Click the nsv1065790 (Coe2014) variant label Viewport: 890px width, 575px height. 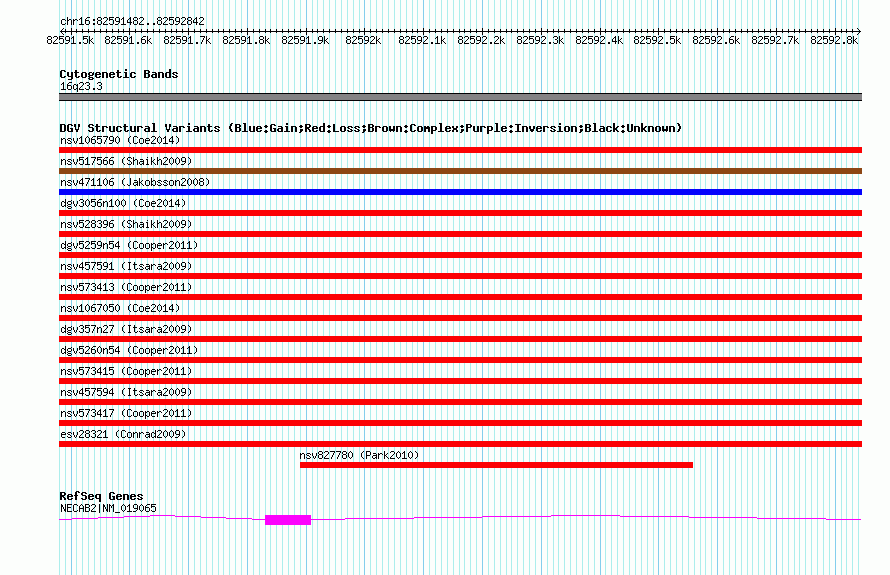(x=120, y=140)
